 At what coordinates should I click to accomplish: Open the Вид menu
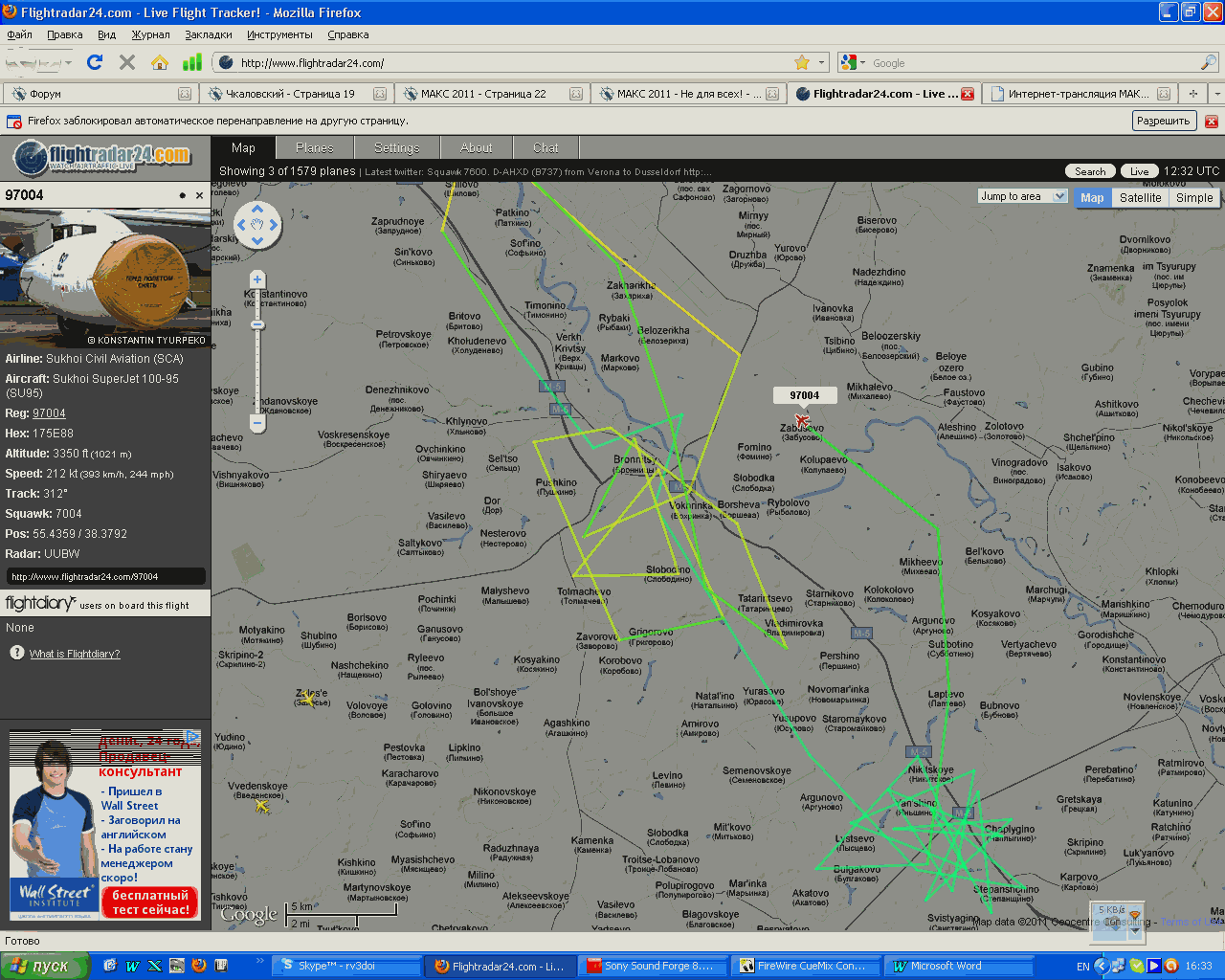(106, 34)
